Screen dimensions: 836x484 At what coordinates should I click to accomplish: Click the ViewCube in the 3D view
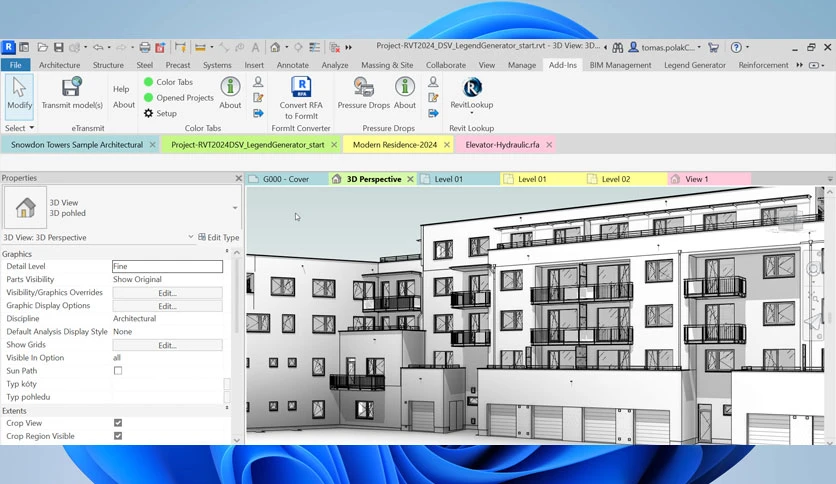tap(790, 218)
